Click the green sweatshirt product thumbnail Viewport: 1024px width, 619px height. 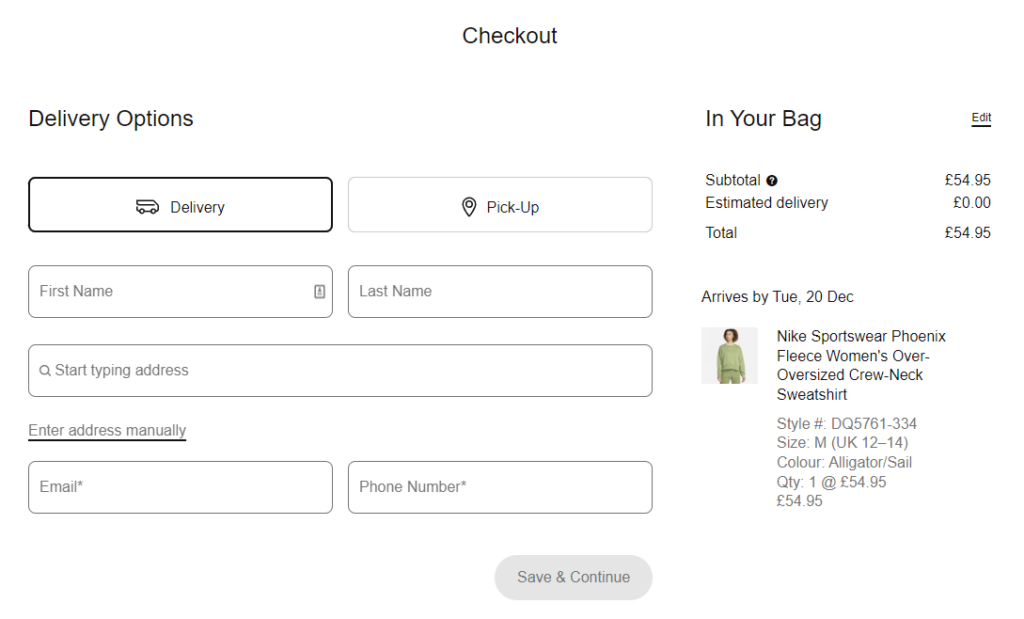[730, 356]
